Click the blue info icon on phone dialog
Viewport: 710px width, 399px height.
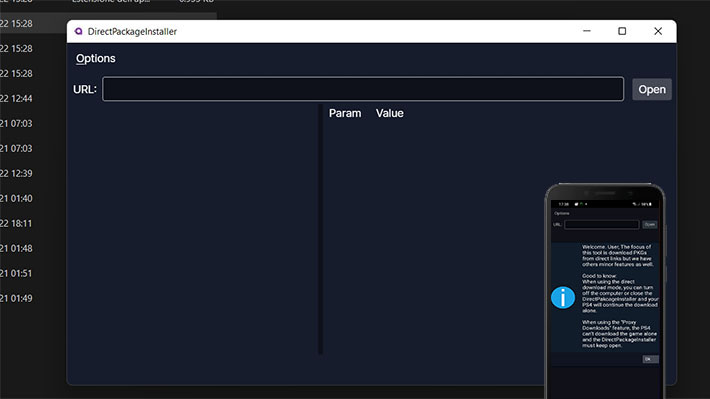(x=563, y=298)
